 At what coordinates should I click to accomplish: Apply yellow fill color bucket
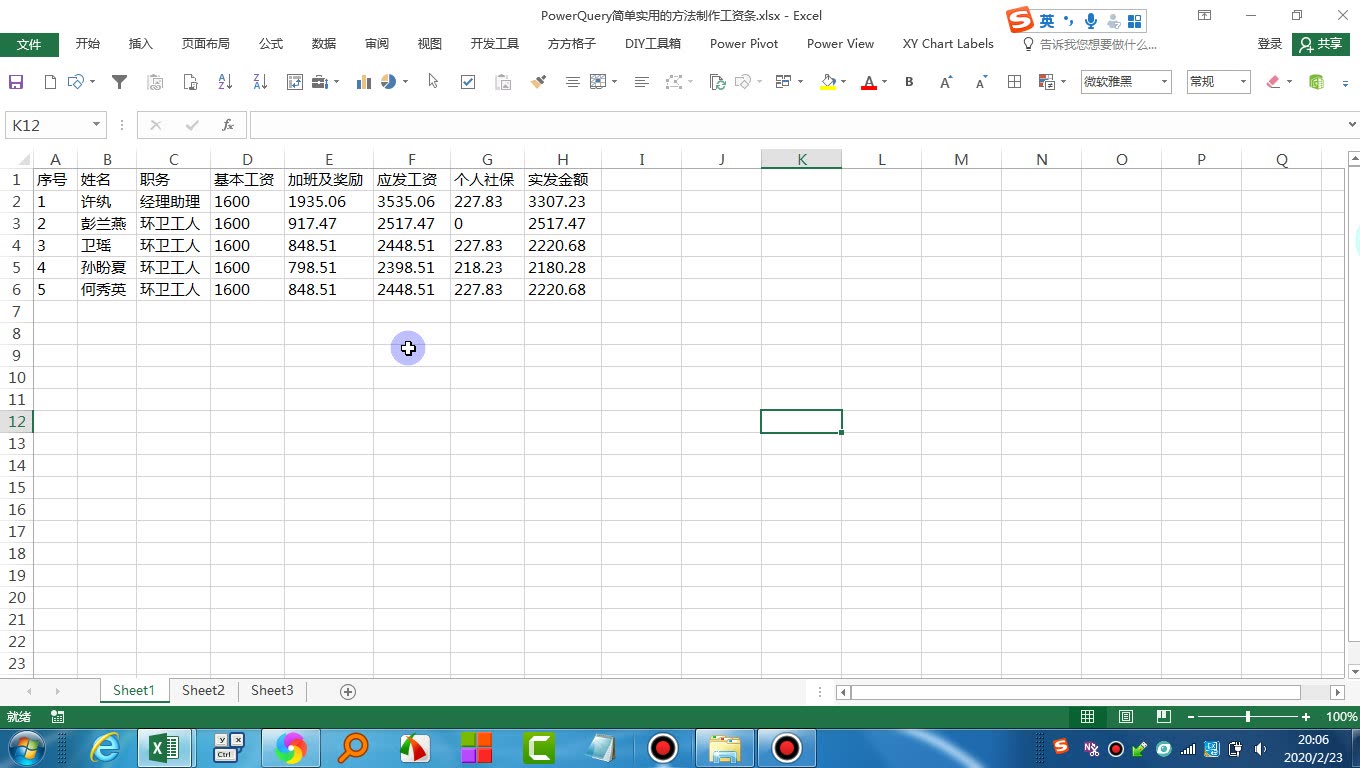click(827, 82)
